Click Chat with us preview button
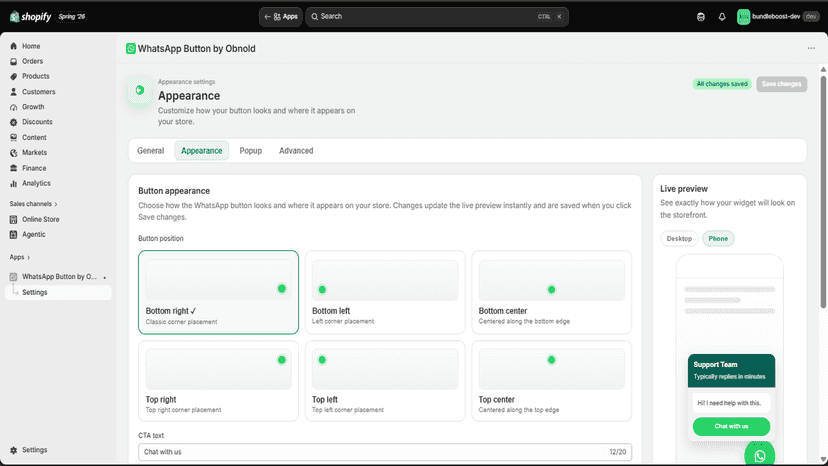This screenshot has width=828, height=466. [x=731, y=426]
